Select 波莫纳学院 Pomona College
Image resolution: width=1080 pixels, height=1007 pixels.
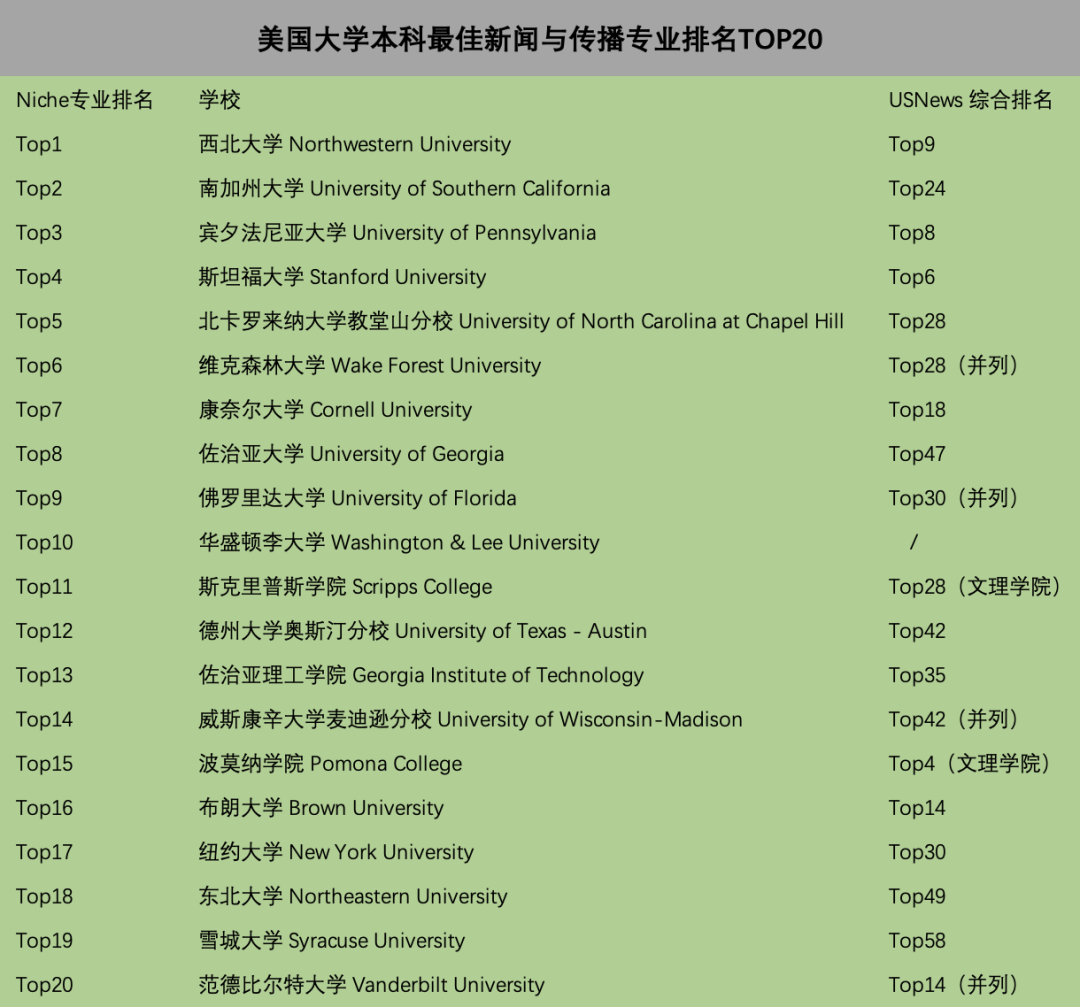[x=331, y=764]
